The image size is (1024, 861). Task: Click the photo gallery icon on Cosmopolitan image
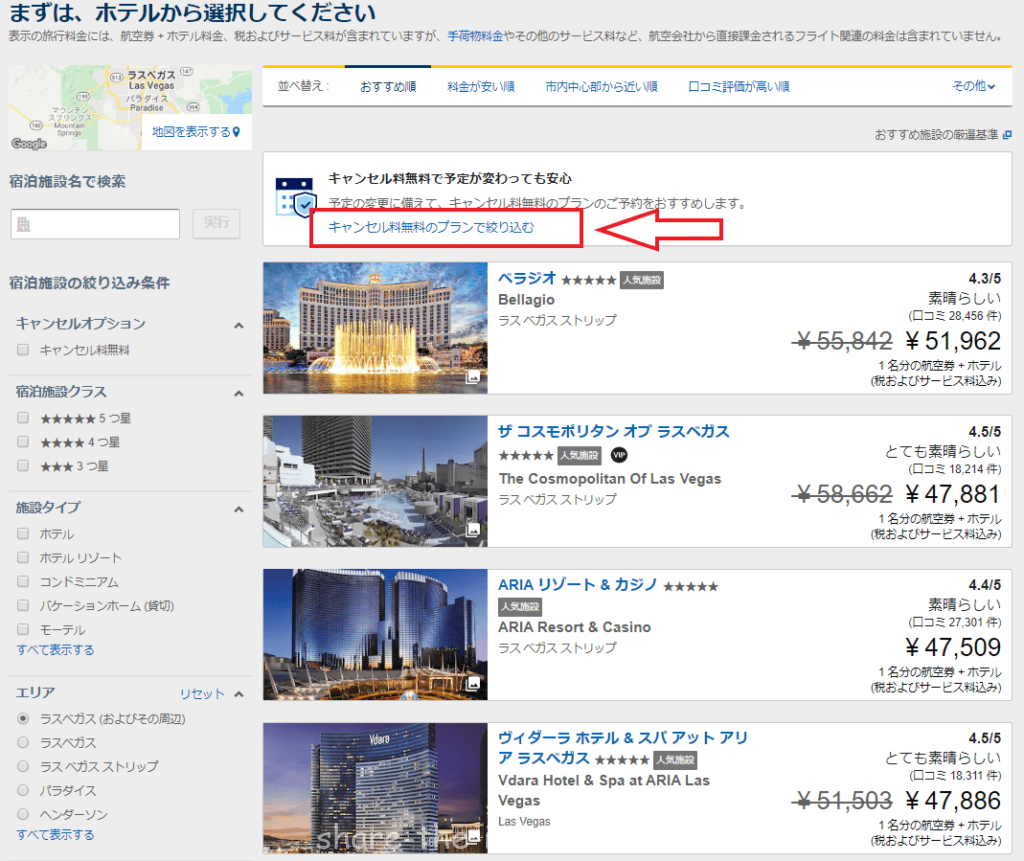pos(473,530)
